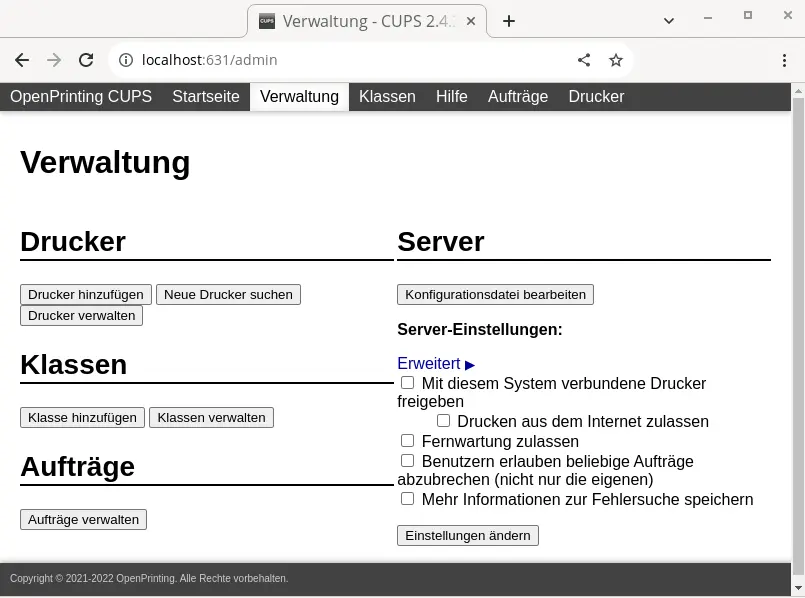Toggle Fernwartung zulassen checkbox
Screen dimensions: 805x598
(407, 441)
